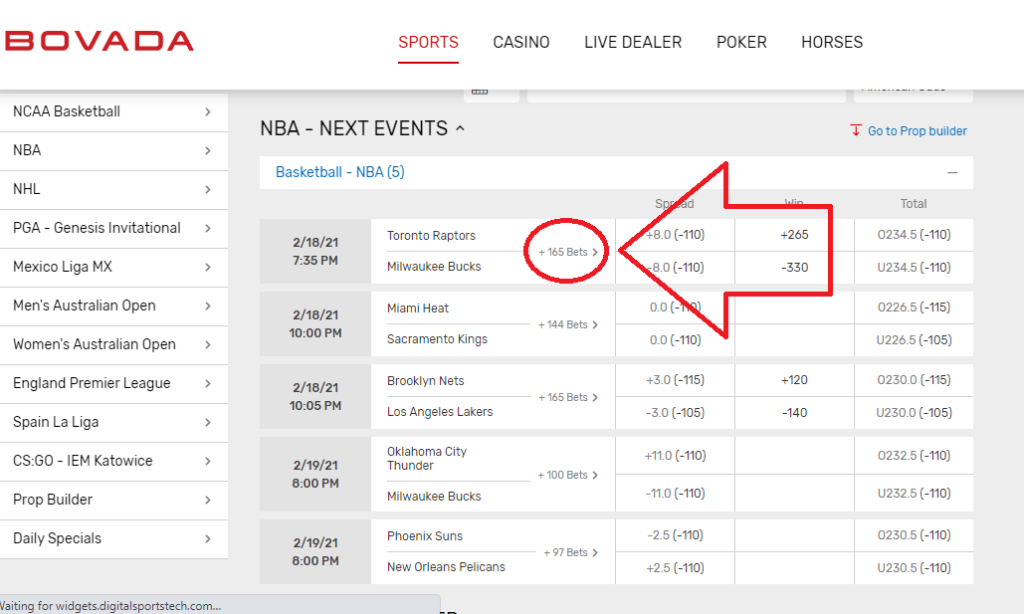Bet Los Angeles Lakers moneyline -140
Viewport: 1024px width, 614px height.
click(x=794, y=413)
